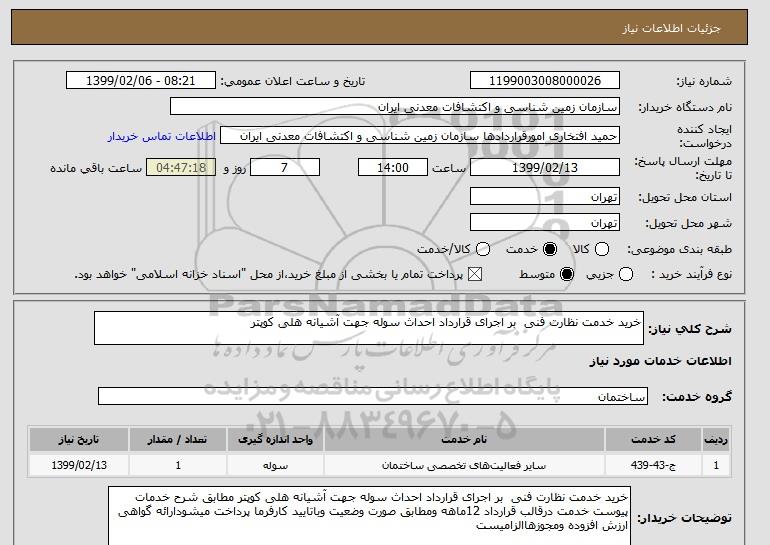770x545 pixels.
Task: Click the response deadline date 1399/02/13 field
Action: (545, 167)
